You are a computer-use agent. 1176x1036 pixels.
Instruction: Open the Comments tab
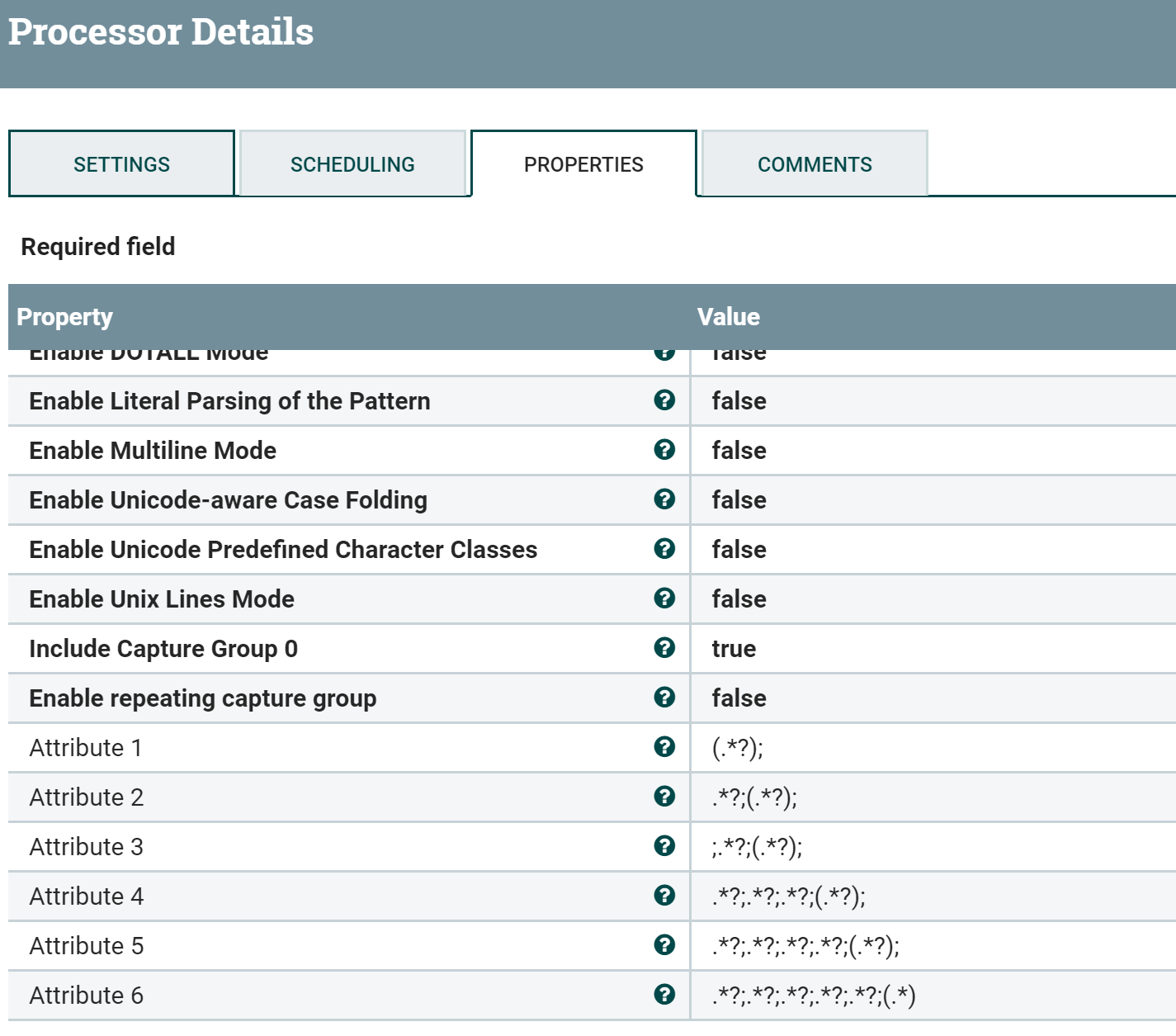815,164
